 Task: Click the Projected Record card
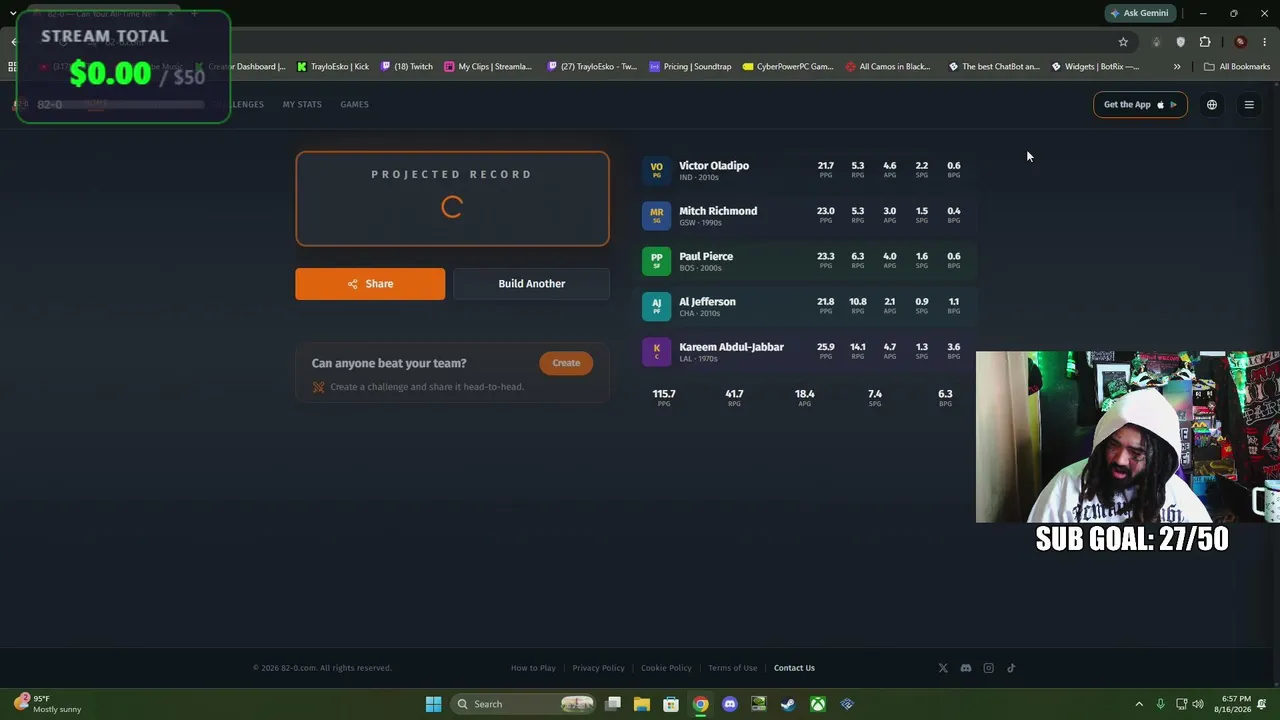tap(452, 199)
